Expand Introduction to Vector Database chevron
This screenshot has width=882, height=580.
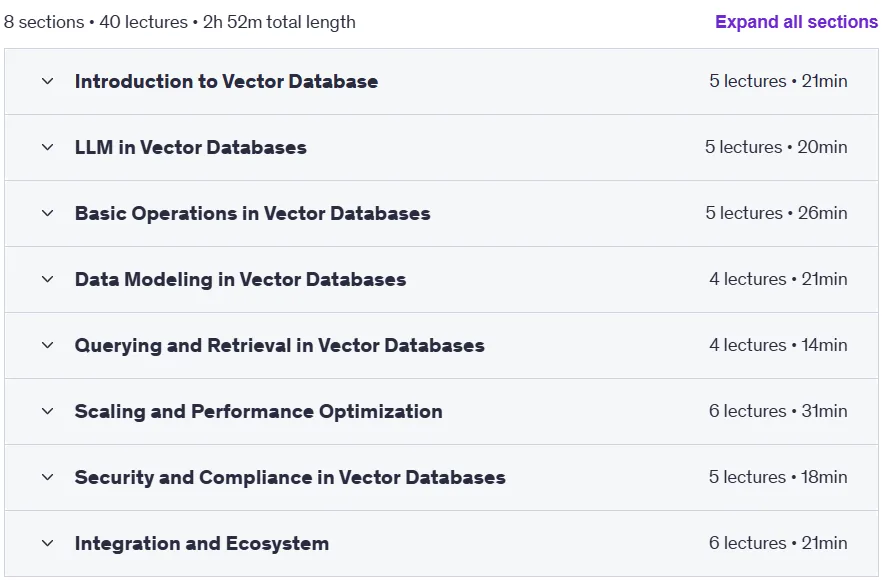[x=48, y=81]
